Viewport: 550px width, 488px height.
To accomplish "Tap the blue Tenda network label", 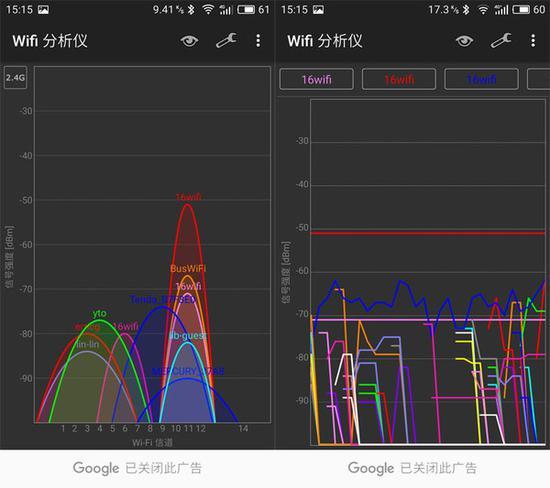I will pos(163,300).
